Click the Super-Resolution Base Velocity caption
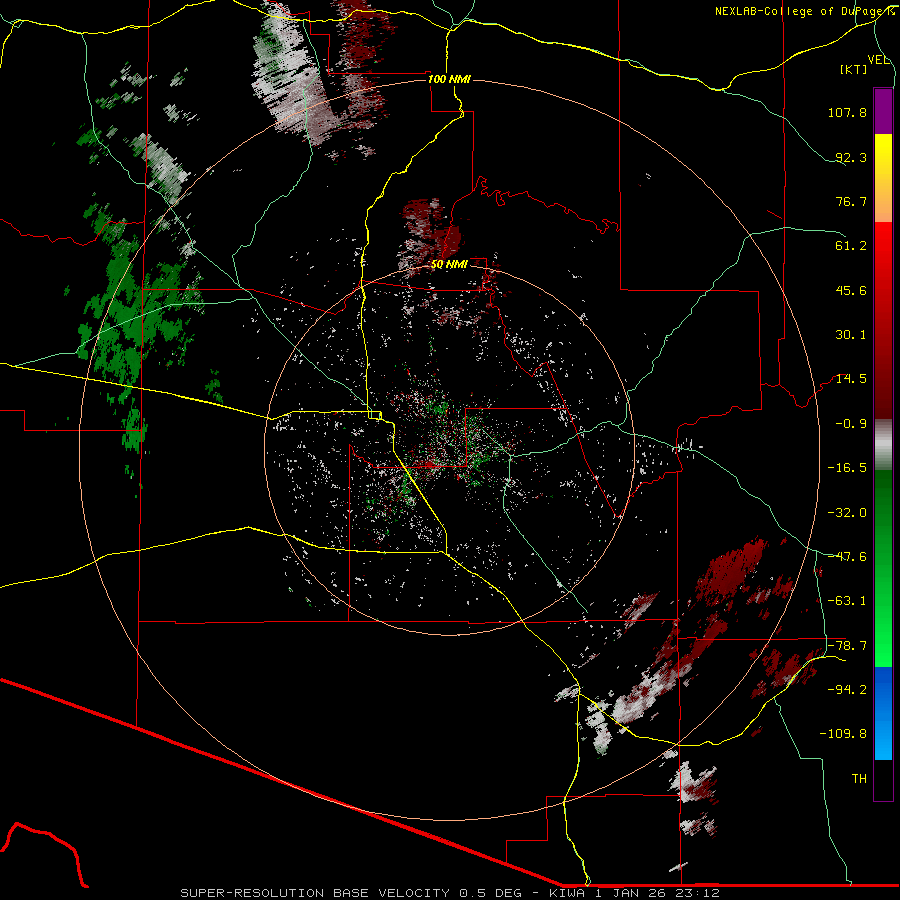The height and width of the screenshot is (900, 900). pos(449,893)
